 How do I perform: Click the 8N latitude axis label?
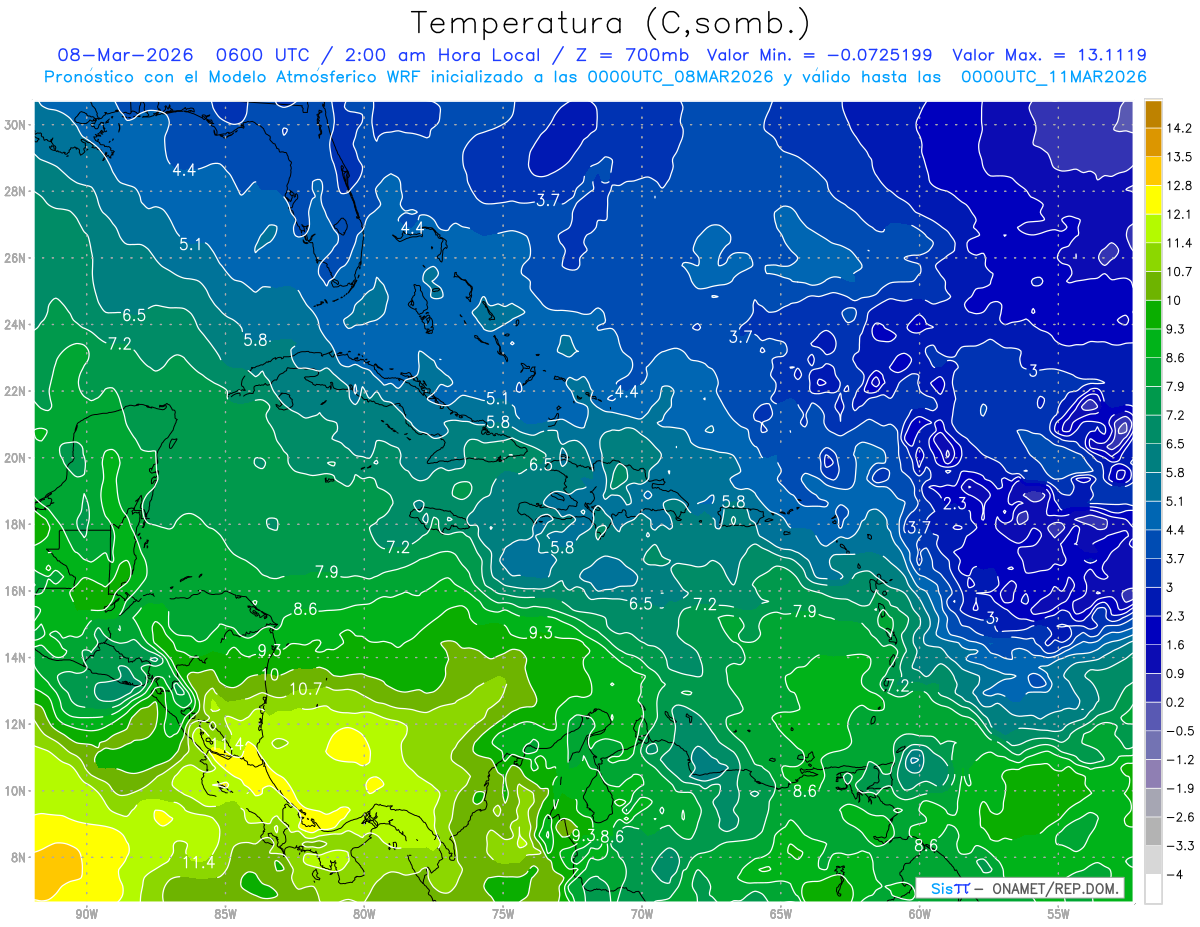pyautogui.click(x=18, y=857)
